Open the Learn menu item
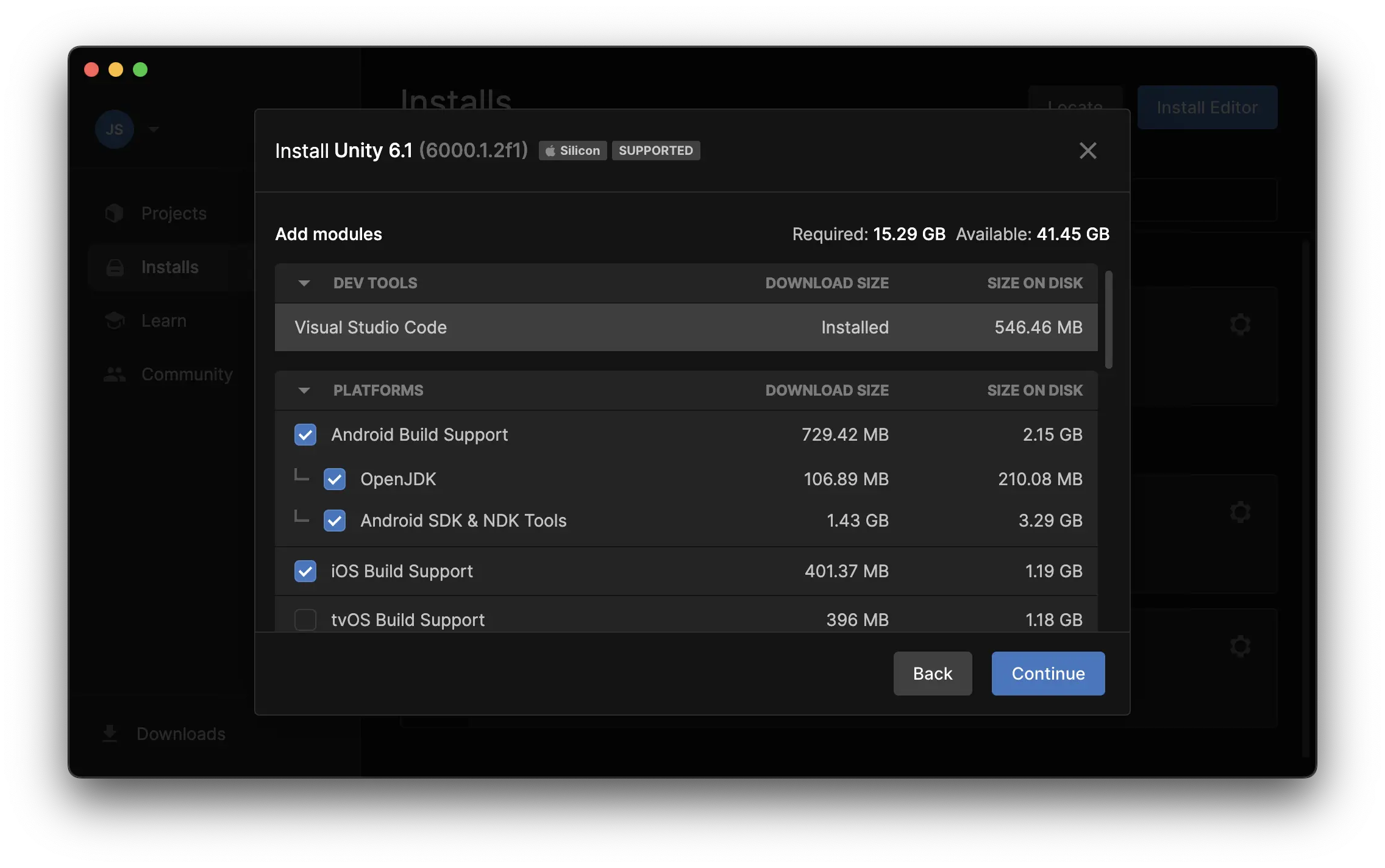The width and height of the screenshot is (1385, 868). click(x=163, y=321)
